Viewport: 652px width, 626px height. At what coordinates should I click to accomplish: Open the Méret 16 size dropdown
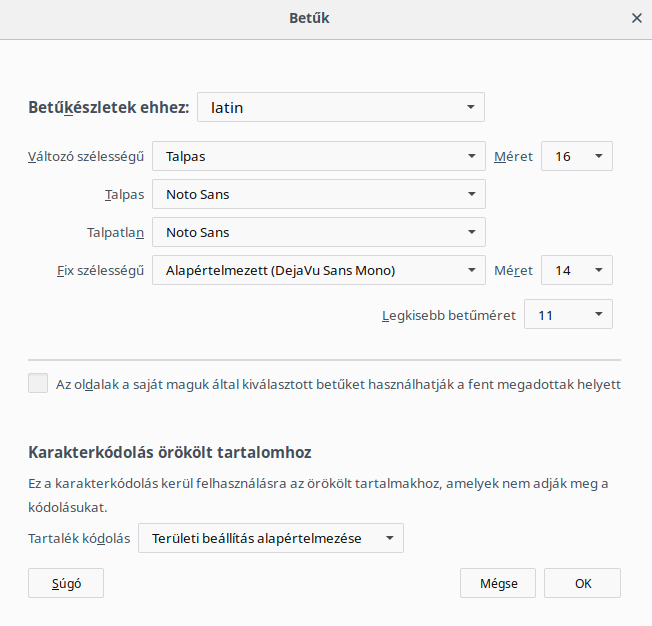point(576,156)
